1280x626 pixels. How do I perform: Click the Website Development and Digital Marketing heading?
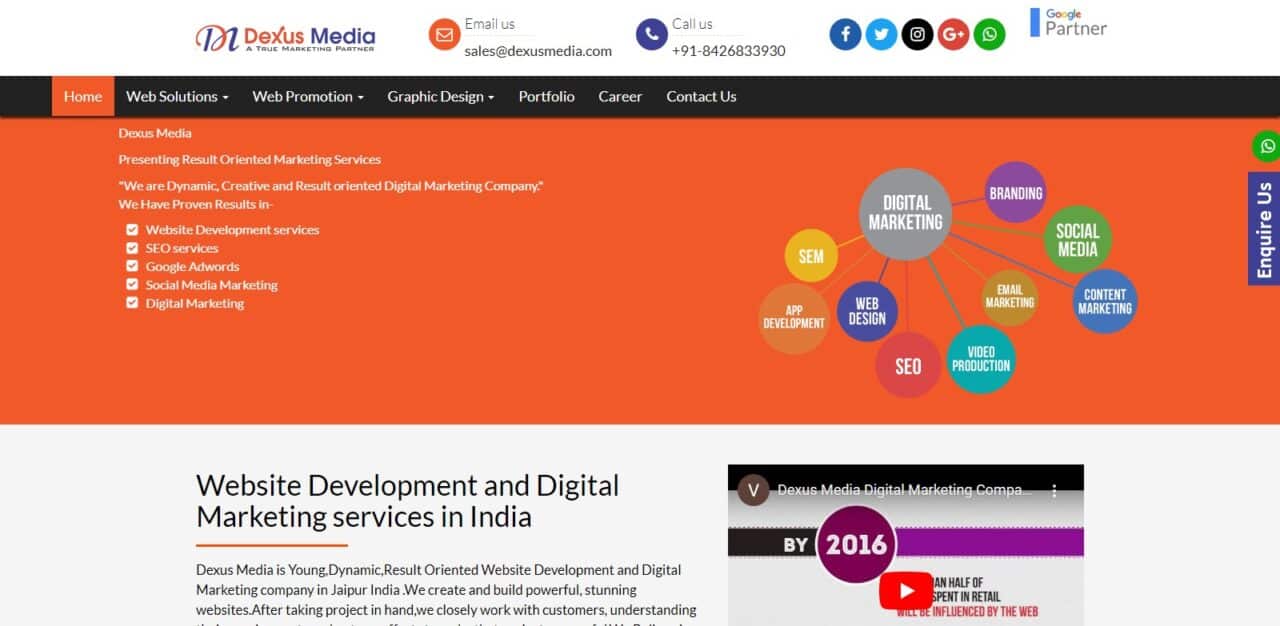[x=408, y=501]
